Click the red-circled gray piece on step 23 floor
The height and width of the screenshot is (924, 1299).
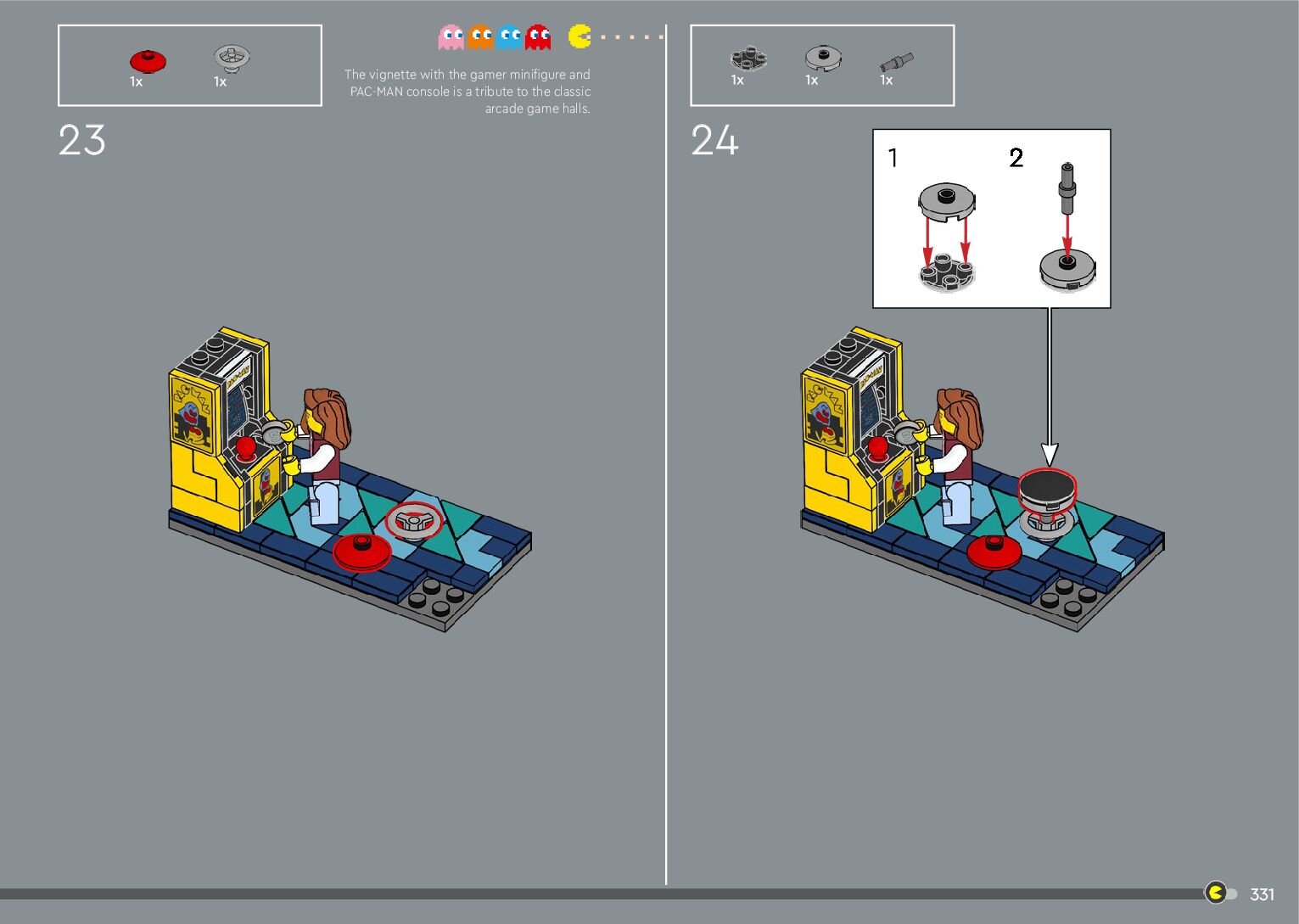(414, 521)
